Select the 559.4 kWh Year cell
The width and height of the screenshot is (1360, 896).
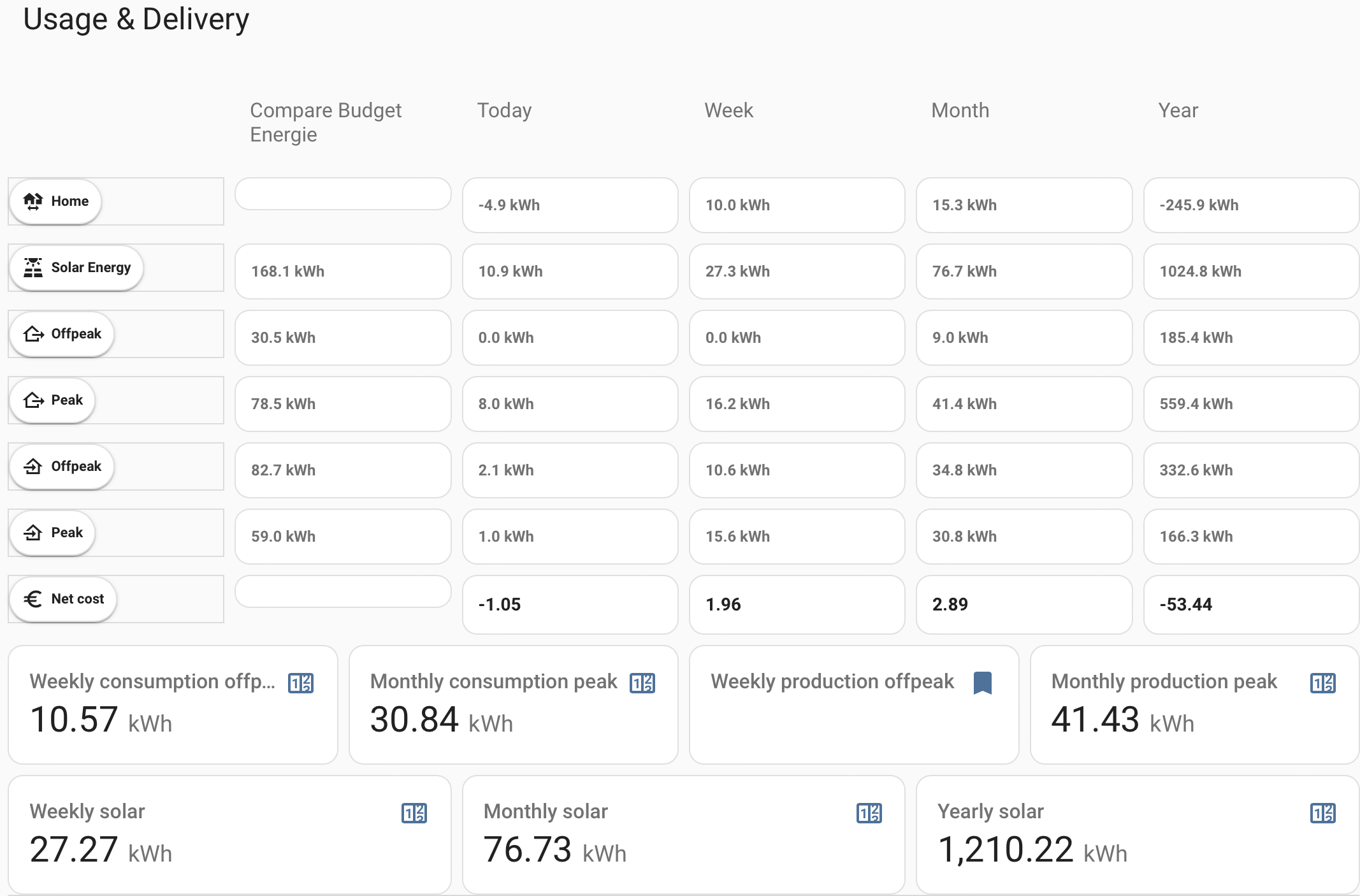(x=1252, y=404)
